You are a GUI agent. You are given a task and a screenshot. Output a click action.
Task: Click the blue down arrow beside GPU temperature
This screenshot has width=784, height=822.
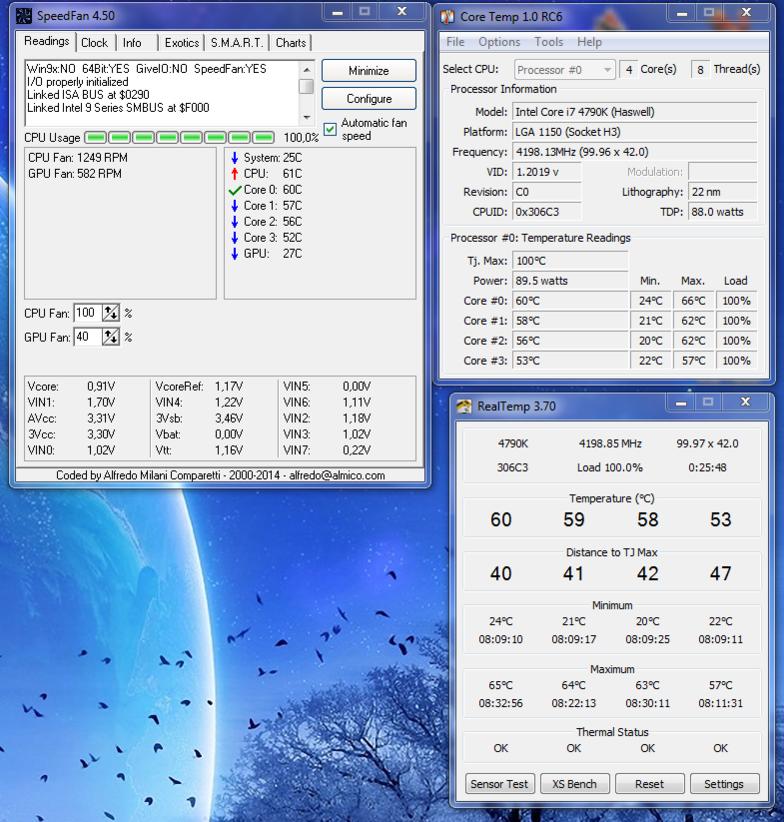click(235, 254)
